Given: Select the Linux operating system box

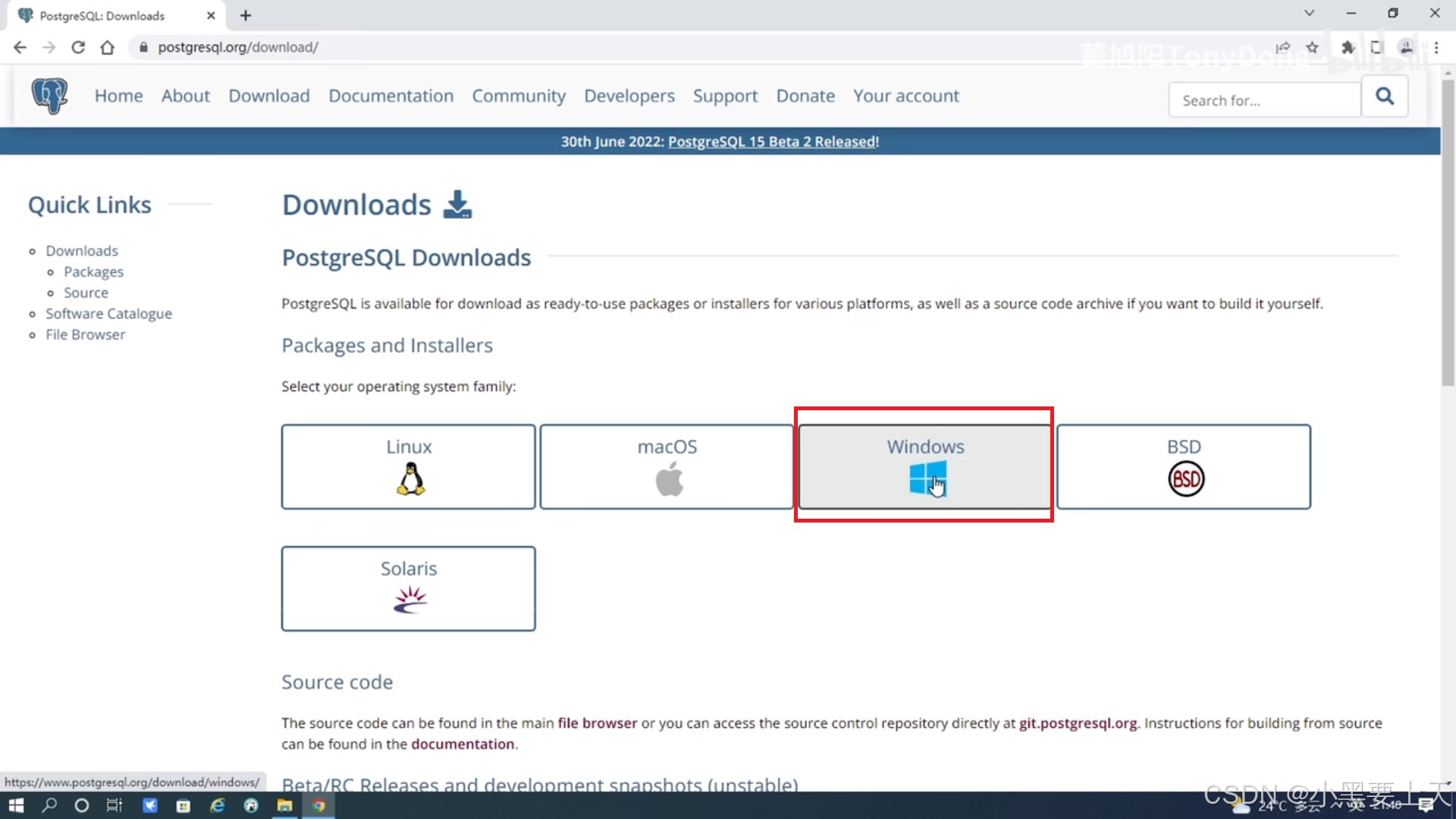Looking at the screenshot, I should (408, 466).
